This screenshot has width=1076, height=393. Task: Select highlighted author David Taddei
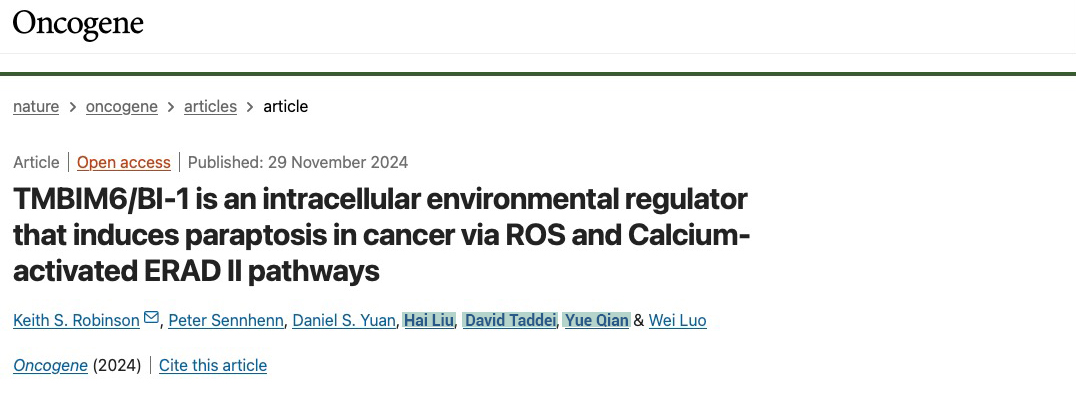click(x=510, y=320)
